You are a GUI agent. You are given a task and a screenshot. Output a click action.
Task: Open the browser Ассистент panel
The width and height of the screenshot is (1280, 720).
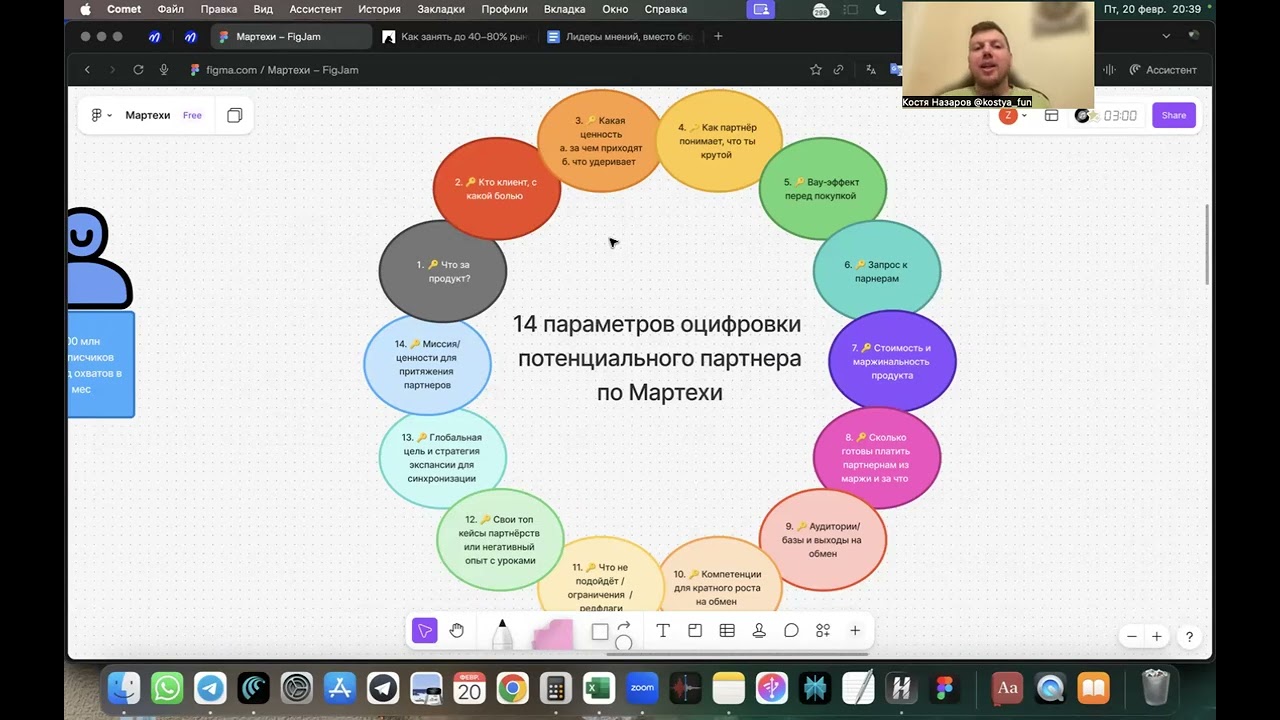point(1163,70)
